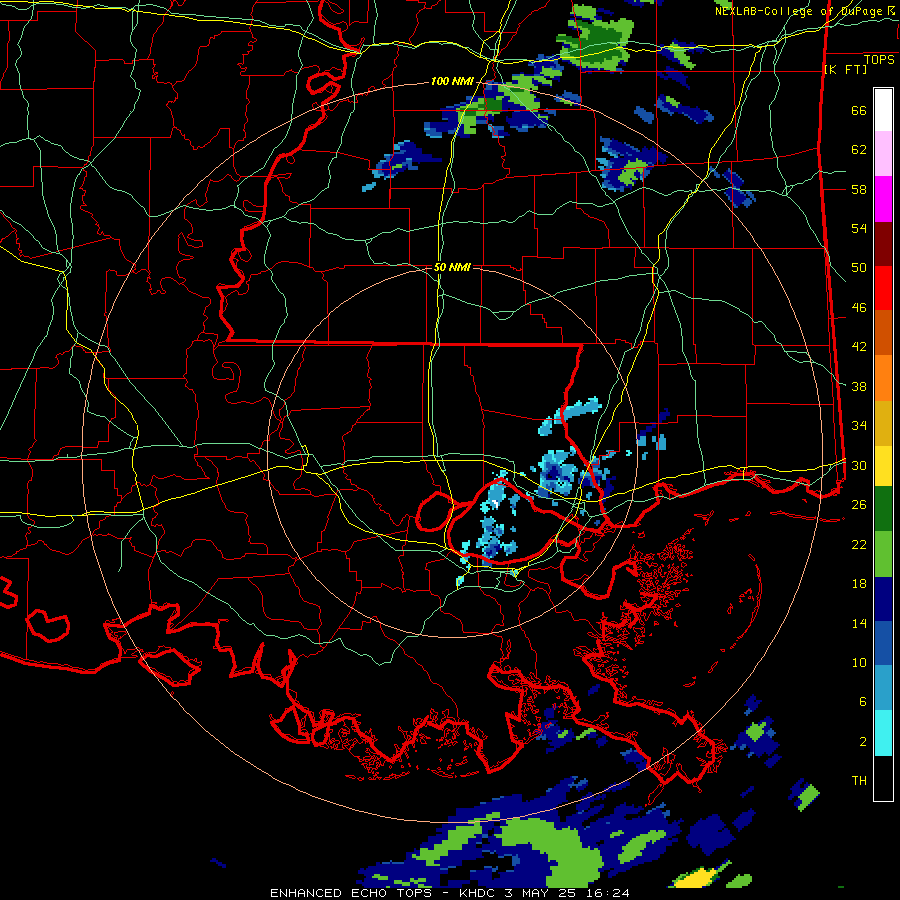Click the 58 legend value

point(859,189)
